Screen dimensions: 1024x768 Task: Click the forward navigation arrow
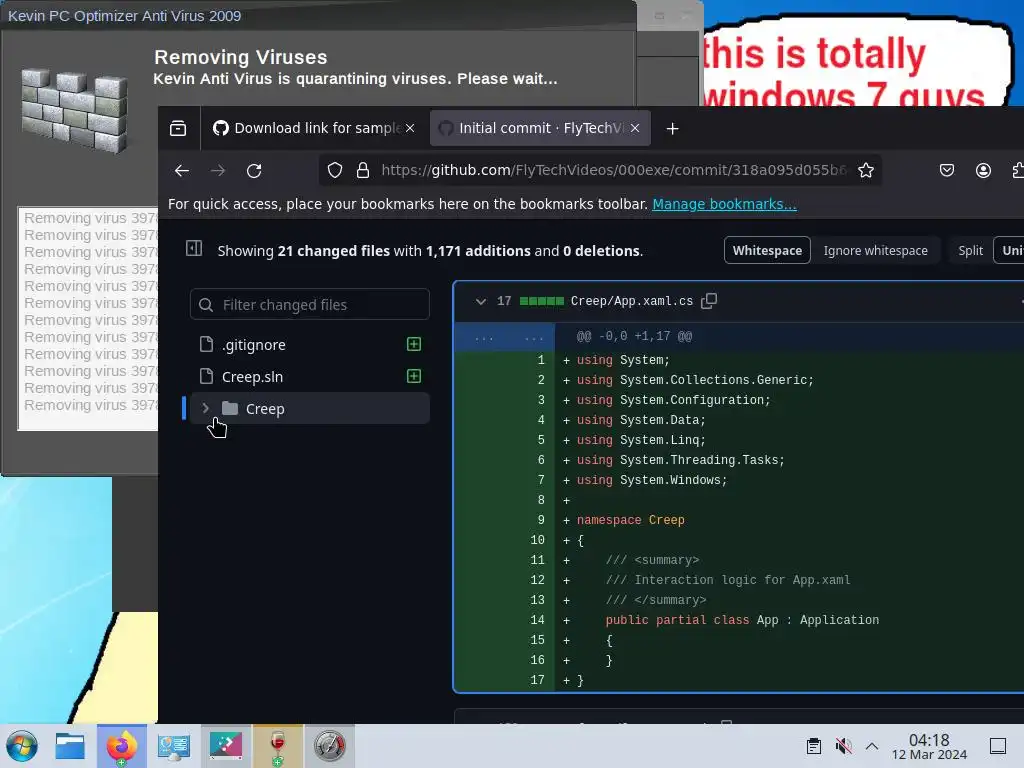[x=218, y=170]
